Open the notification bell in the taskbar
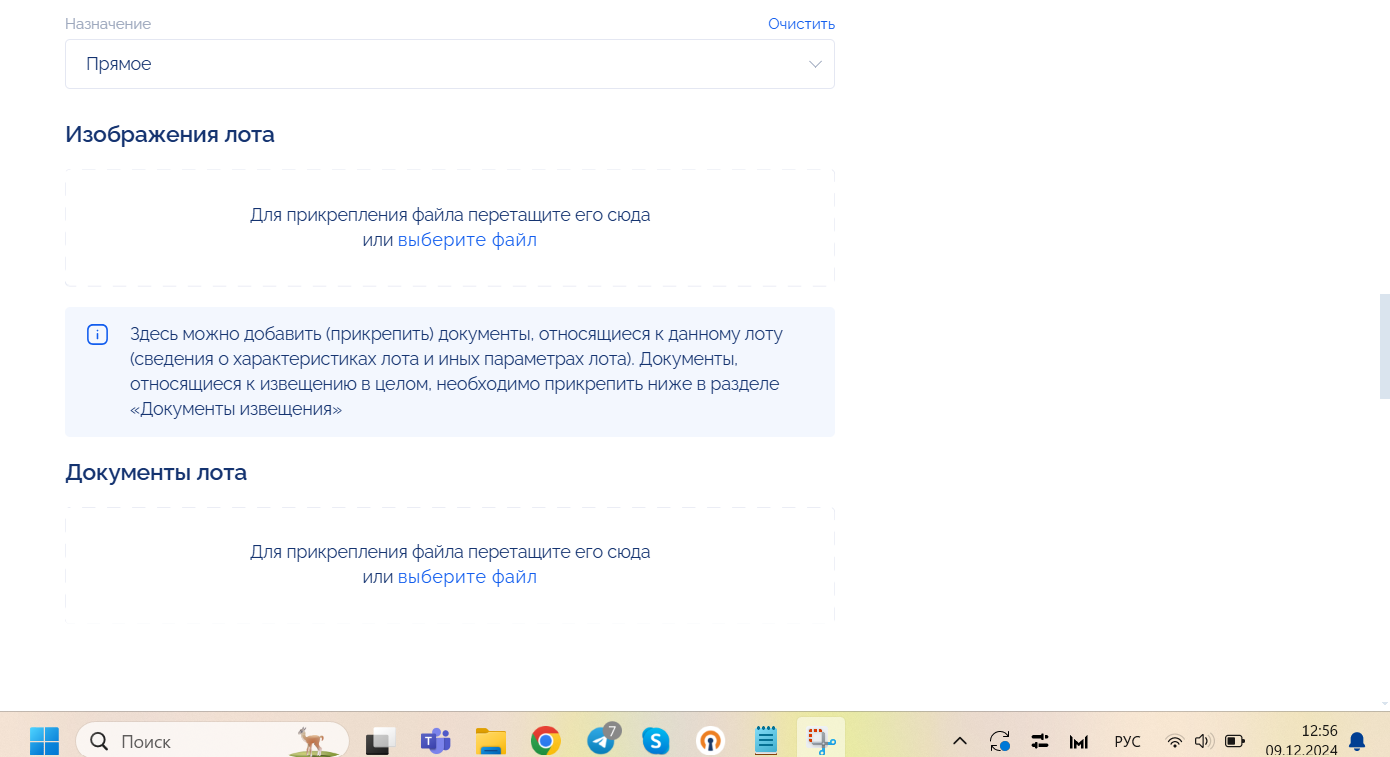 [x=1357, y=741]
